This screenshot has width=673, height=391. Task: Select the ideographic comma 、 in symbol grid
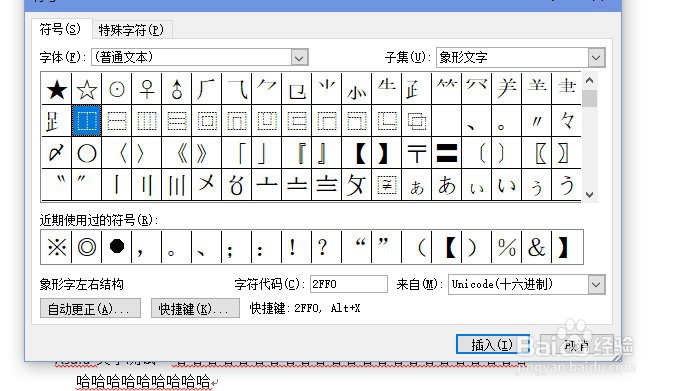477,121
